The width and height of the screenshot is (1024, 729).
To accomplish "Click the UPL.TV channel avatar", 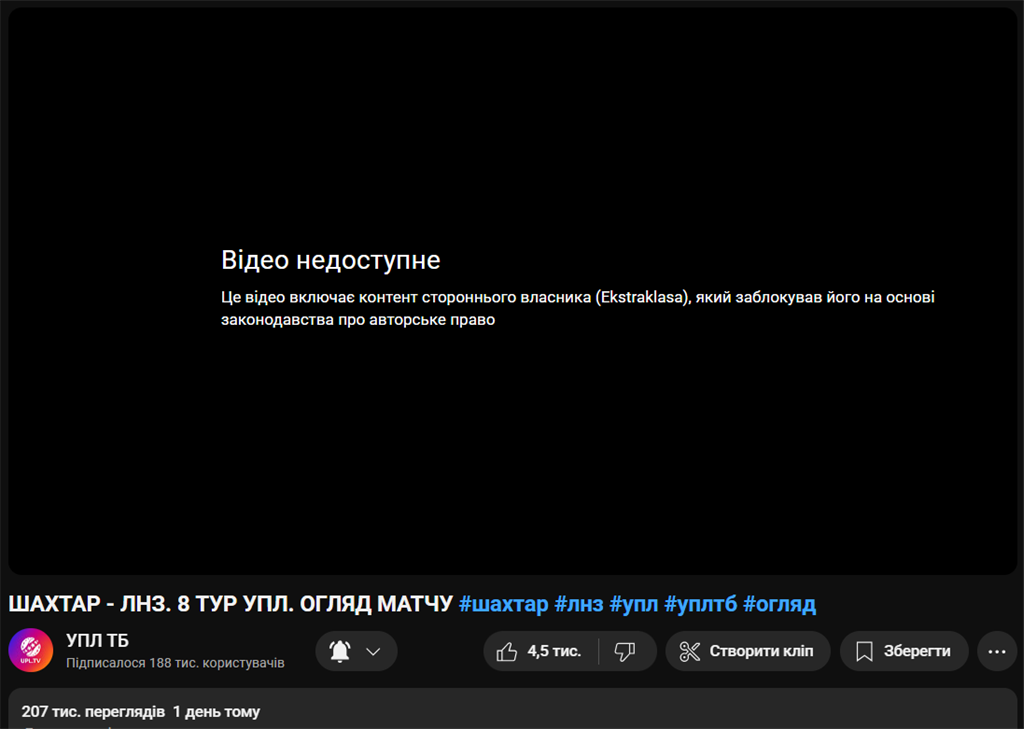I will pyautogui.click(x=30, y=651).
